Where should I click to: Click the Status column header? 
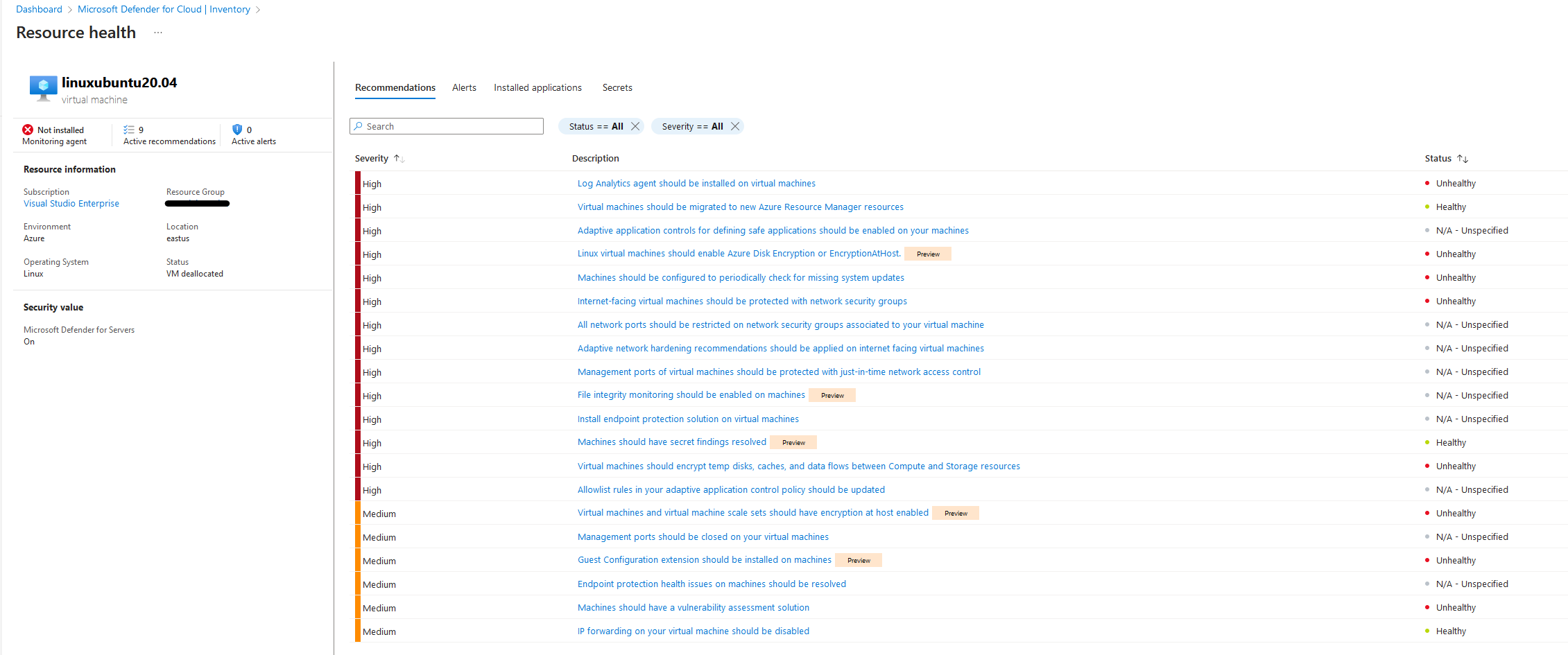1438,159
